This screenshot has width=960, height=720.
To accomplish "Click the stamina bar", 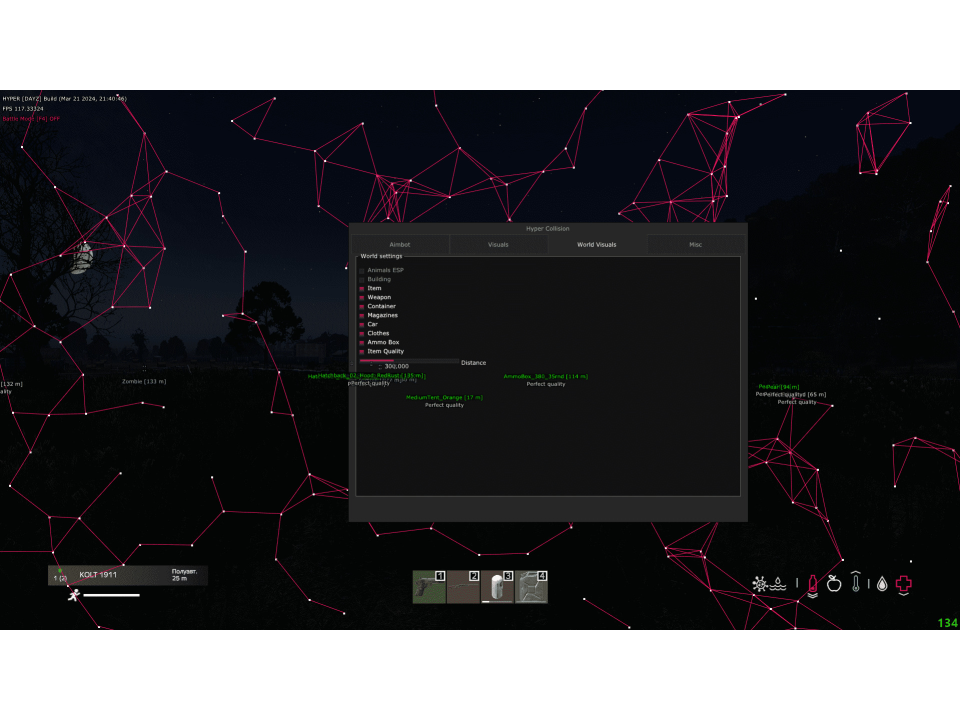I will [x=111, y=595].
